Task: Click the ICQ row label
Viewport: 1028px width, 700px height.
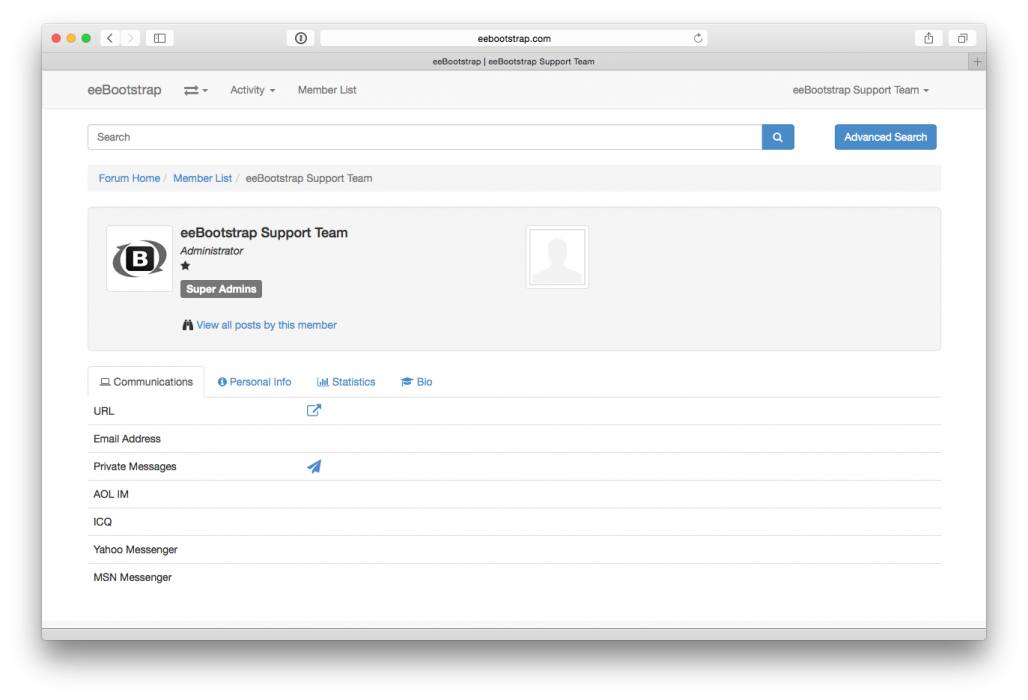Action: tap(103, 522)
